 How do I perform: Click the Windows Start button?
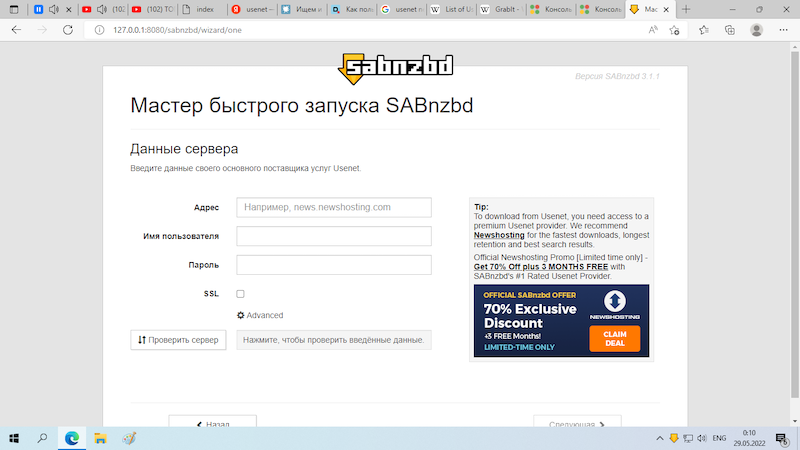click(x=15, y=438)
